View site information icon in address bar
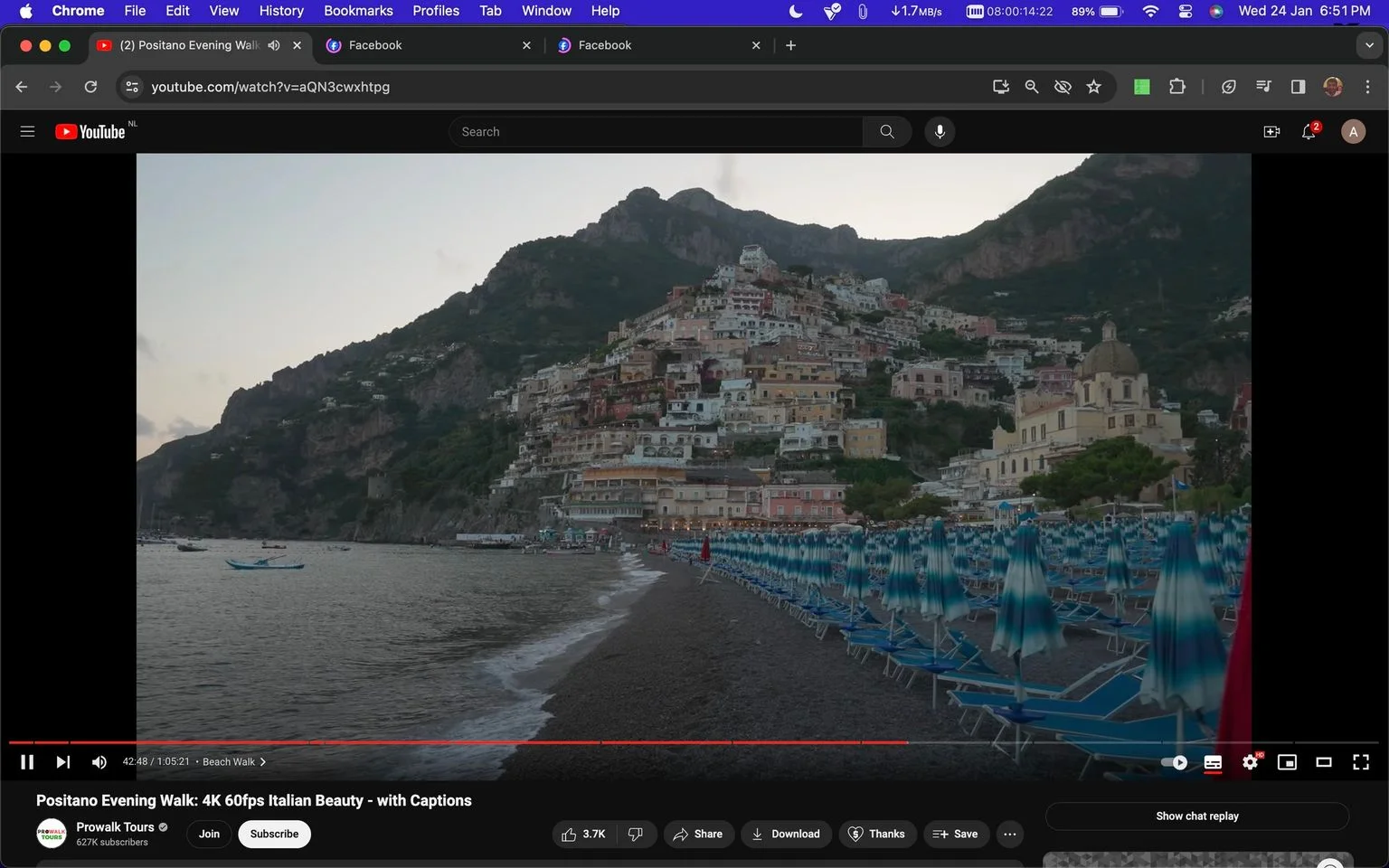 [132, 87]
